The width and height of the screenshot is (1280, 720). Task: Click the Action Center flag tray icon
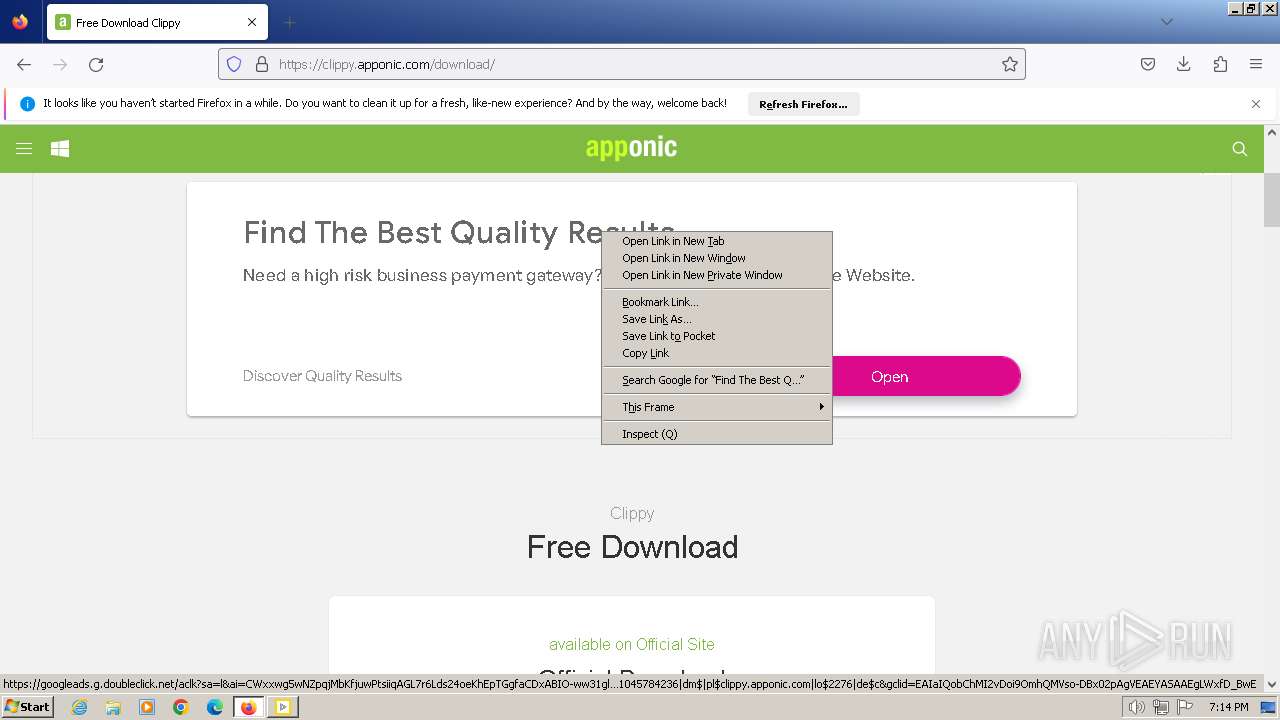(x=1185, y=707)
